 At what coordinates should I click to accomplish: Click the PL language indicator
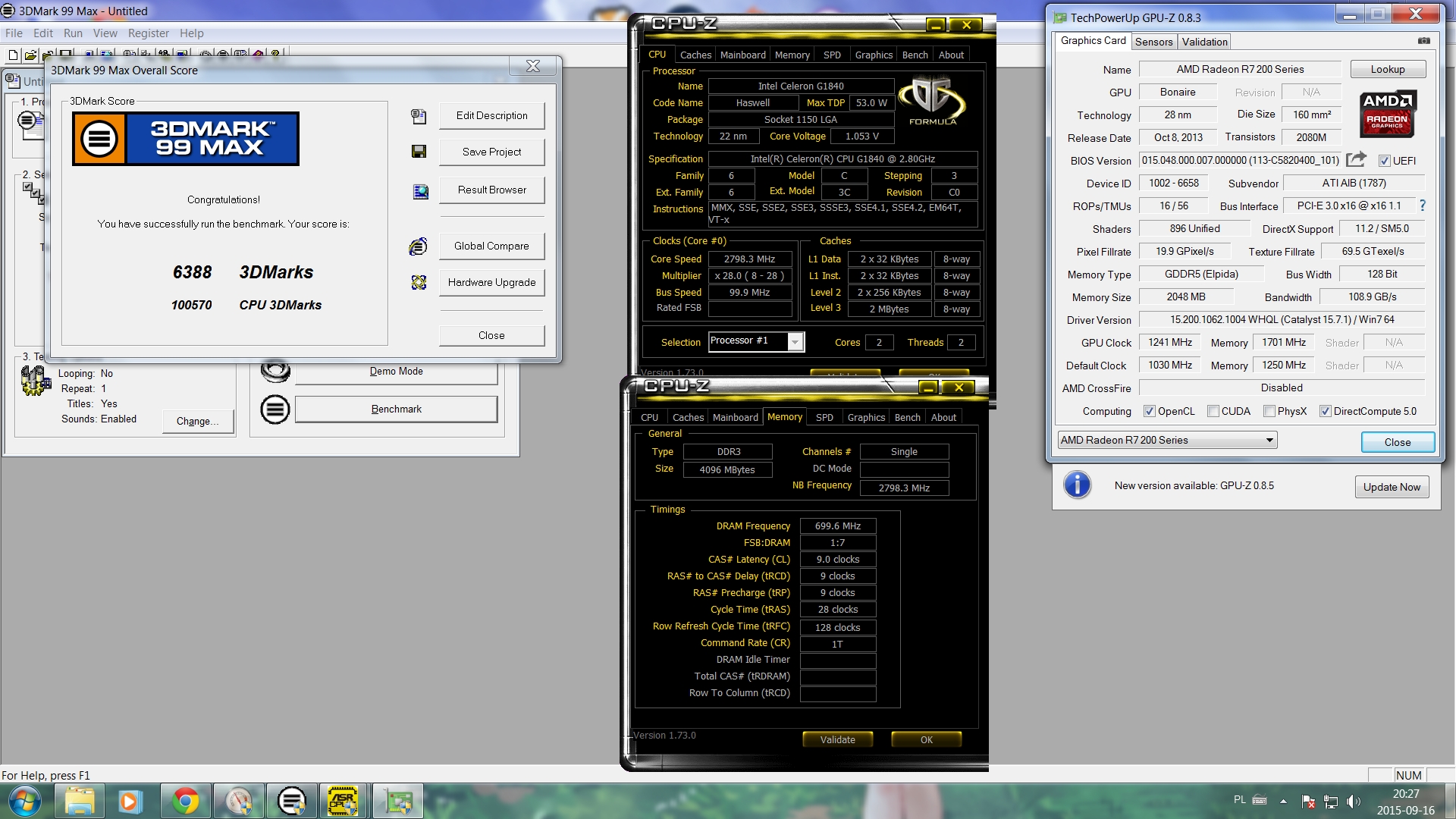tap(1239, 799)
